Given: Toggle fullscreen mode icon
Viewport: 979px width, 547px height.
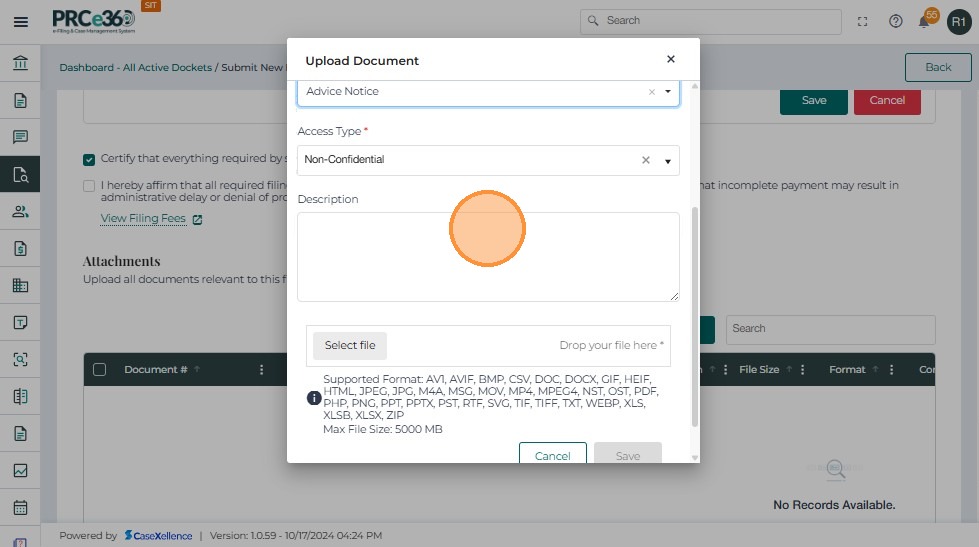Looking at the screenshot, I should click(863, 21).
